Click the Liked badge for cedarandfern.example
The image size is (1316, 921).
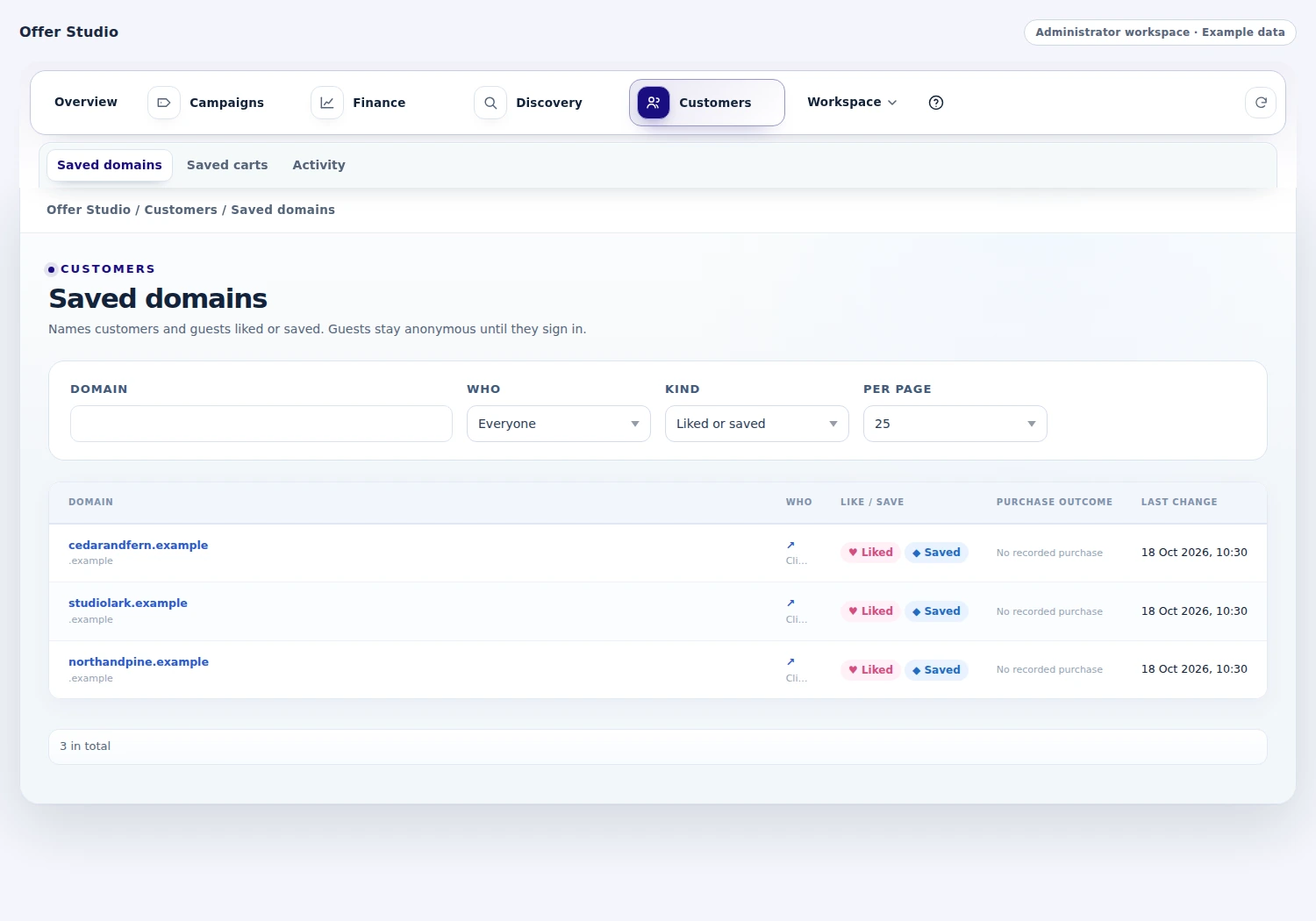870,553
